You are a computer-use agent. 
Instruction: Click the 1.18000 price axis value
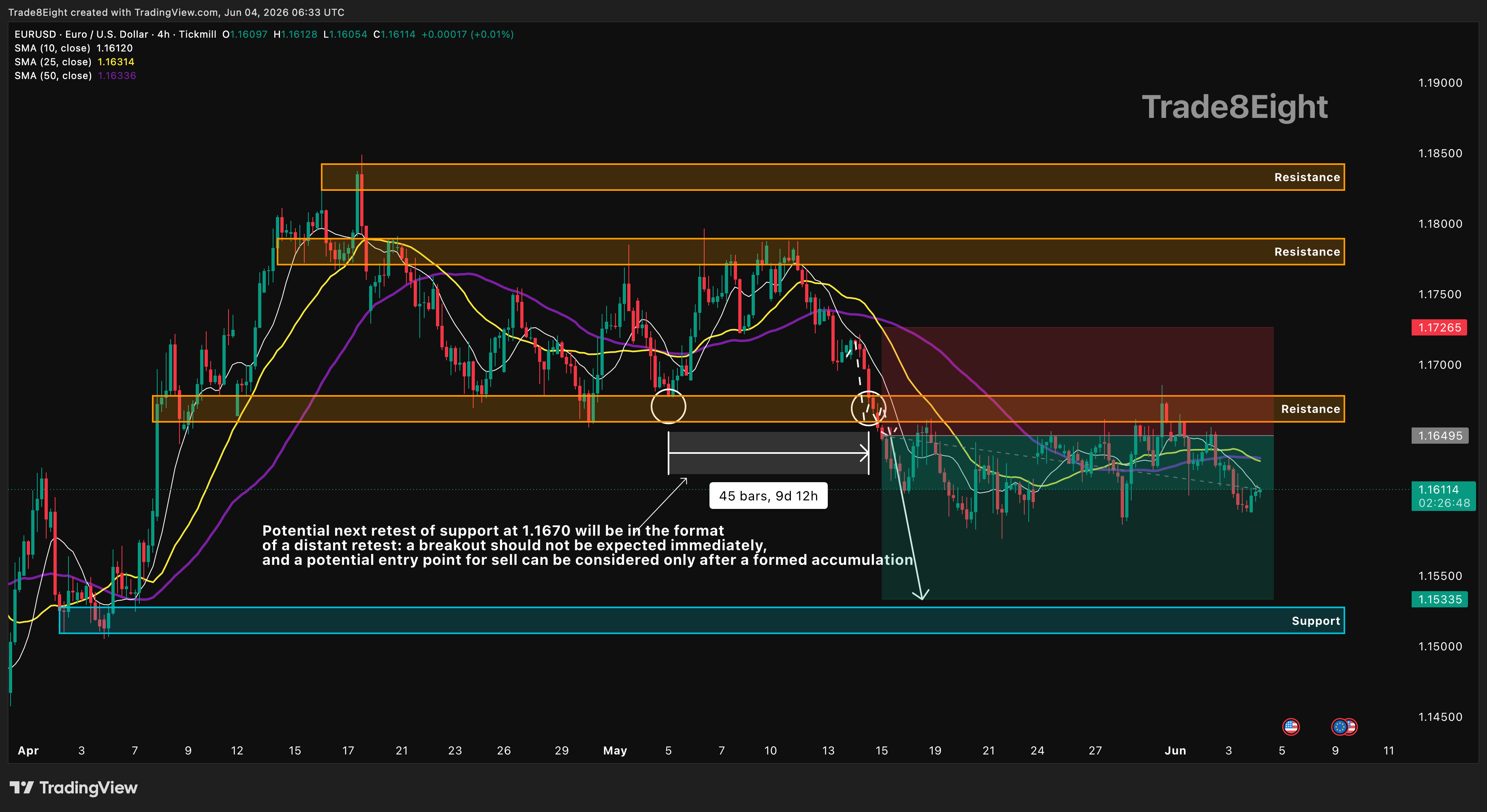(1440, 224)
